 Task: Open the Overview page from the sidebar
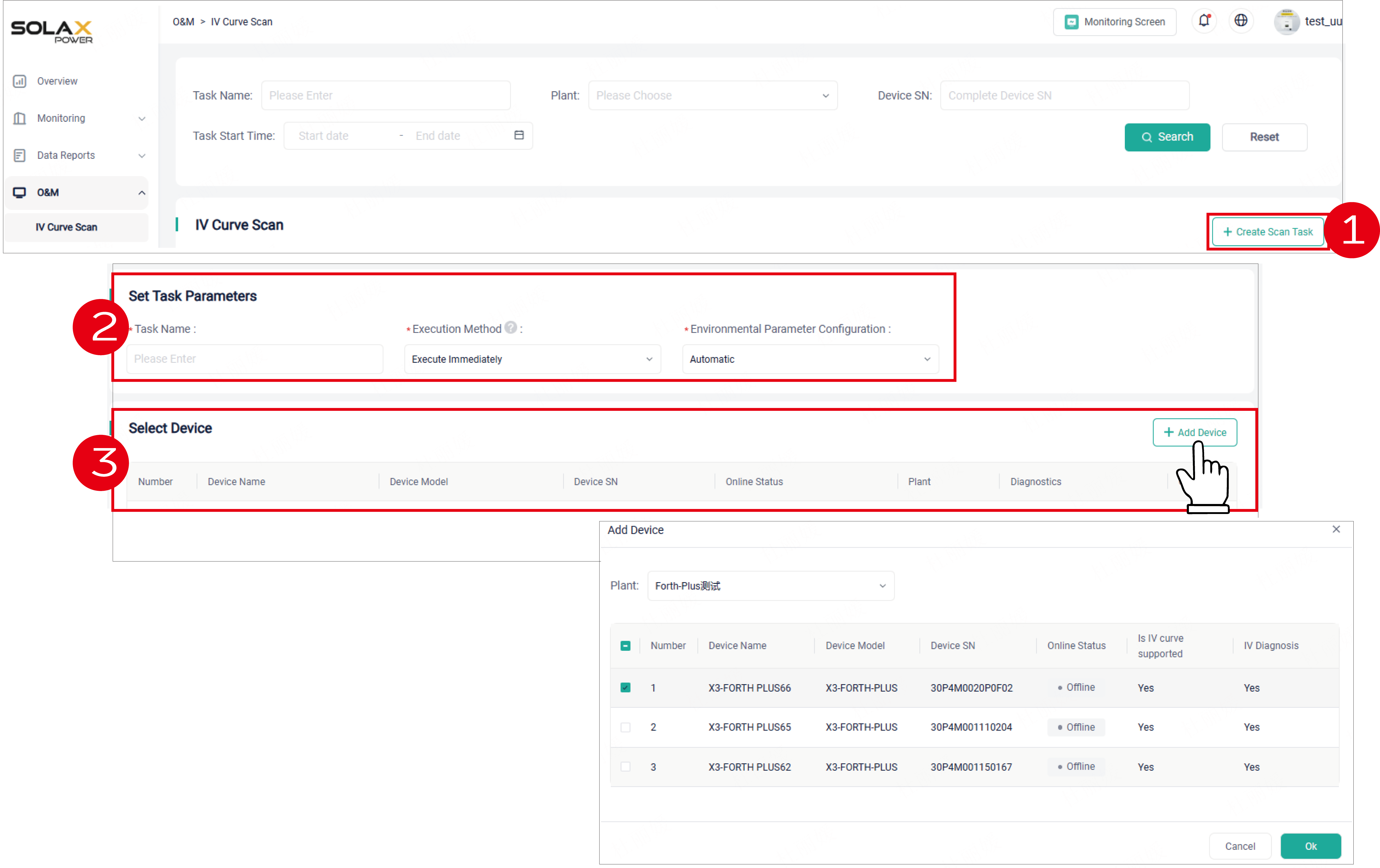[57, 81]
